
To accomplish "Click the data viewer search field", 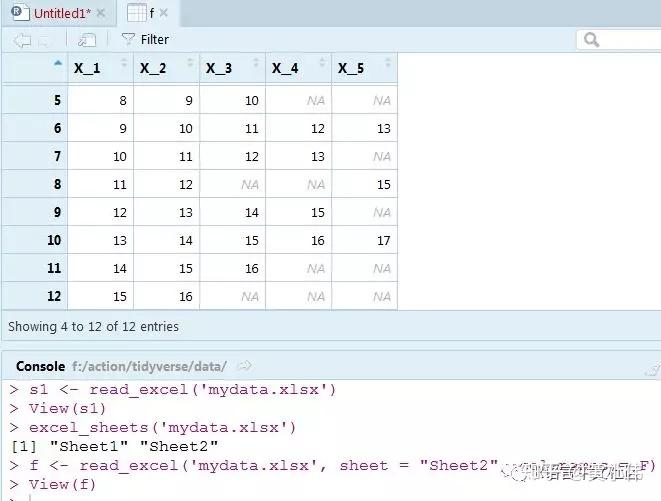I will coord(618,40).
